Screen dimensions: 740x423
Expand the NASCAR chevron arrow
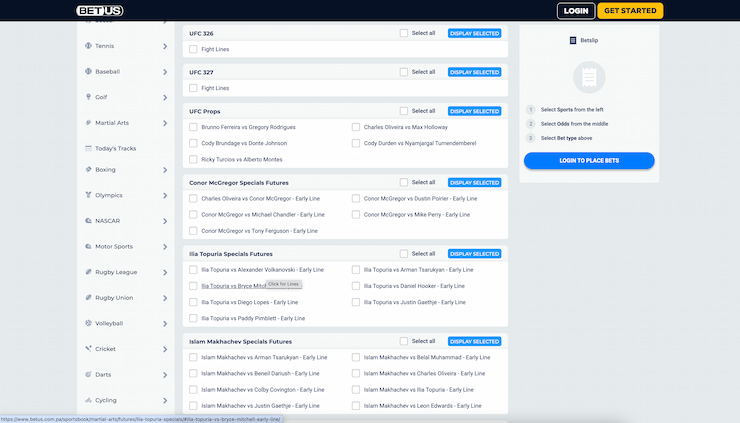[165, 221]
